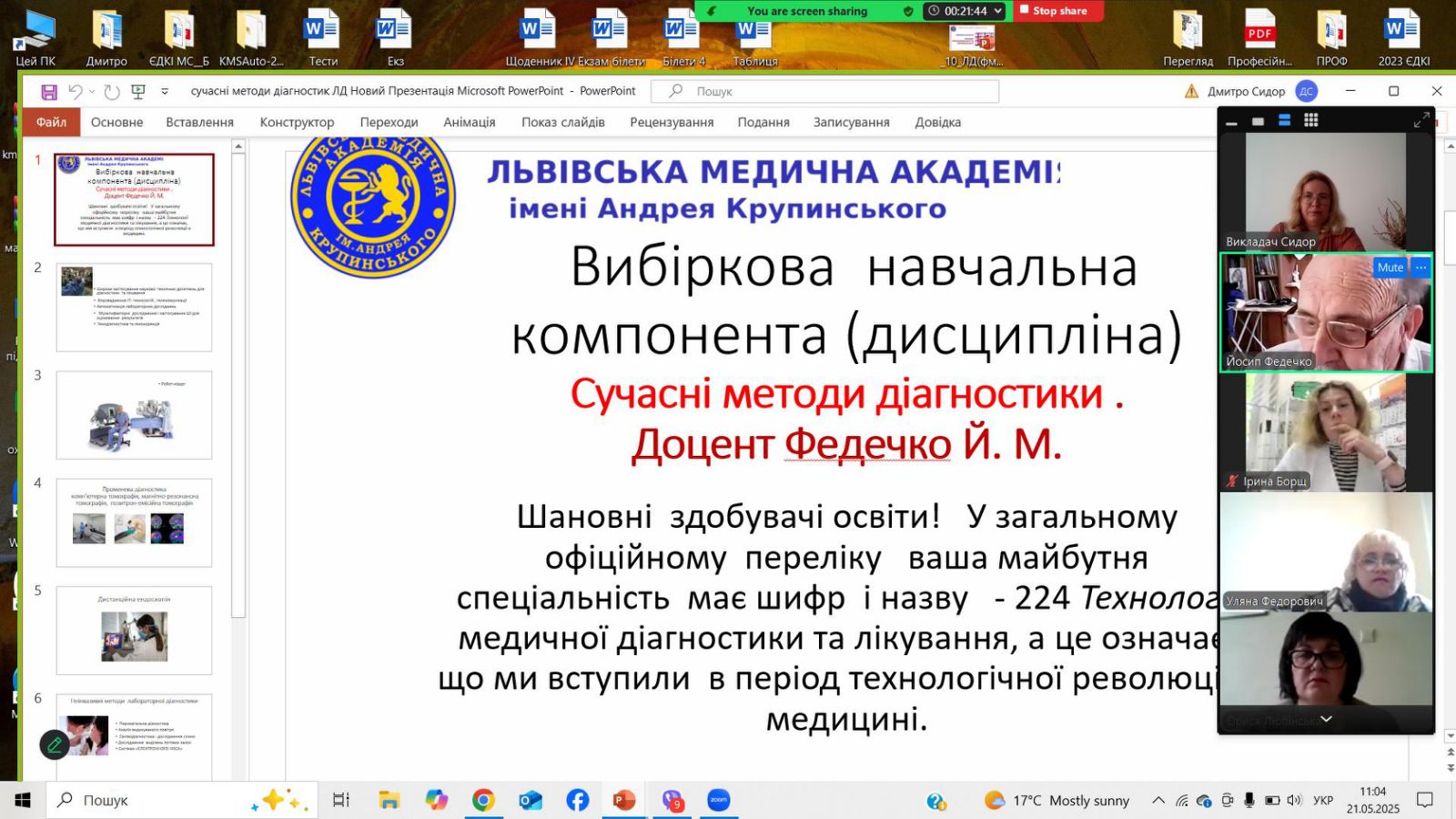Click the Пошук search box in PowerPoint
Viewport: 1456px width, 819px height.
(x=825, y=91)
